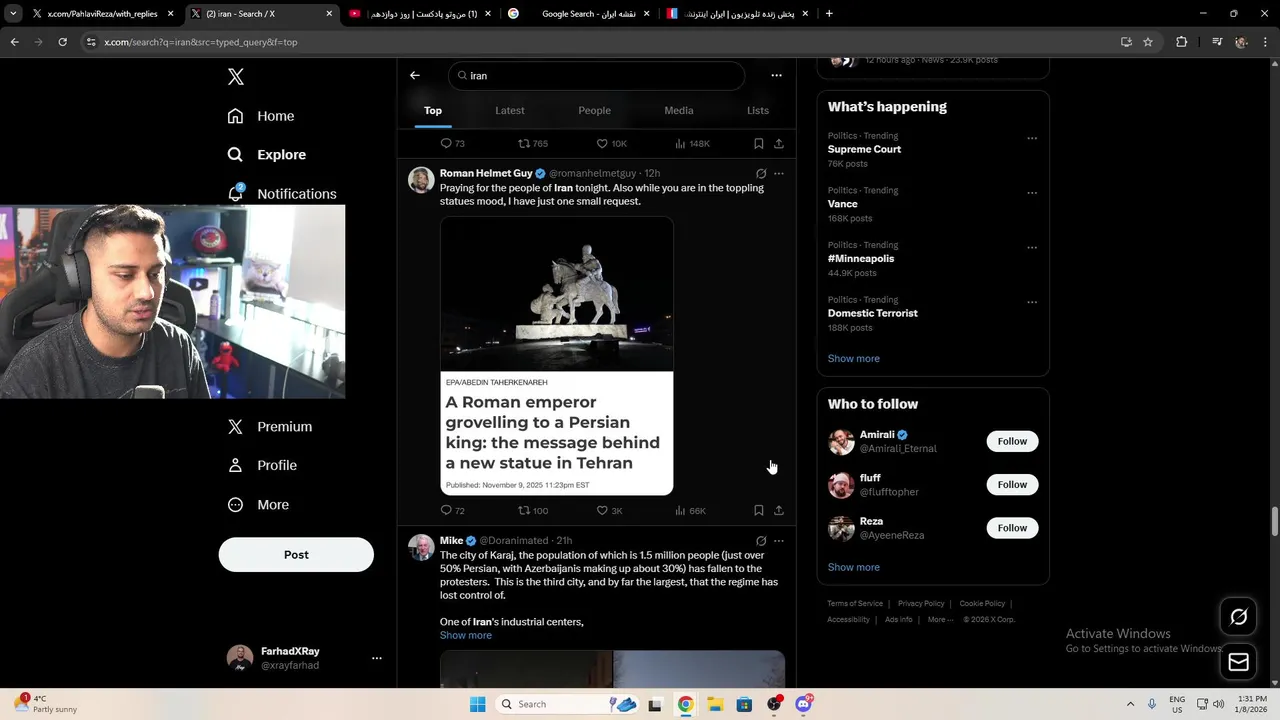Expand Chrome tab search dropdown arrow
Viewport: 1280px width, 720px height.
pyautogui.click(x=13, y=14)
